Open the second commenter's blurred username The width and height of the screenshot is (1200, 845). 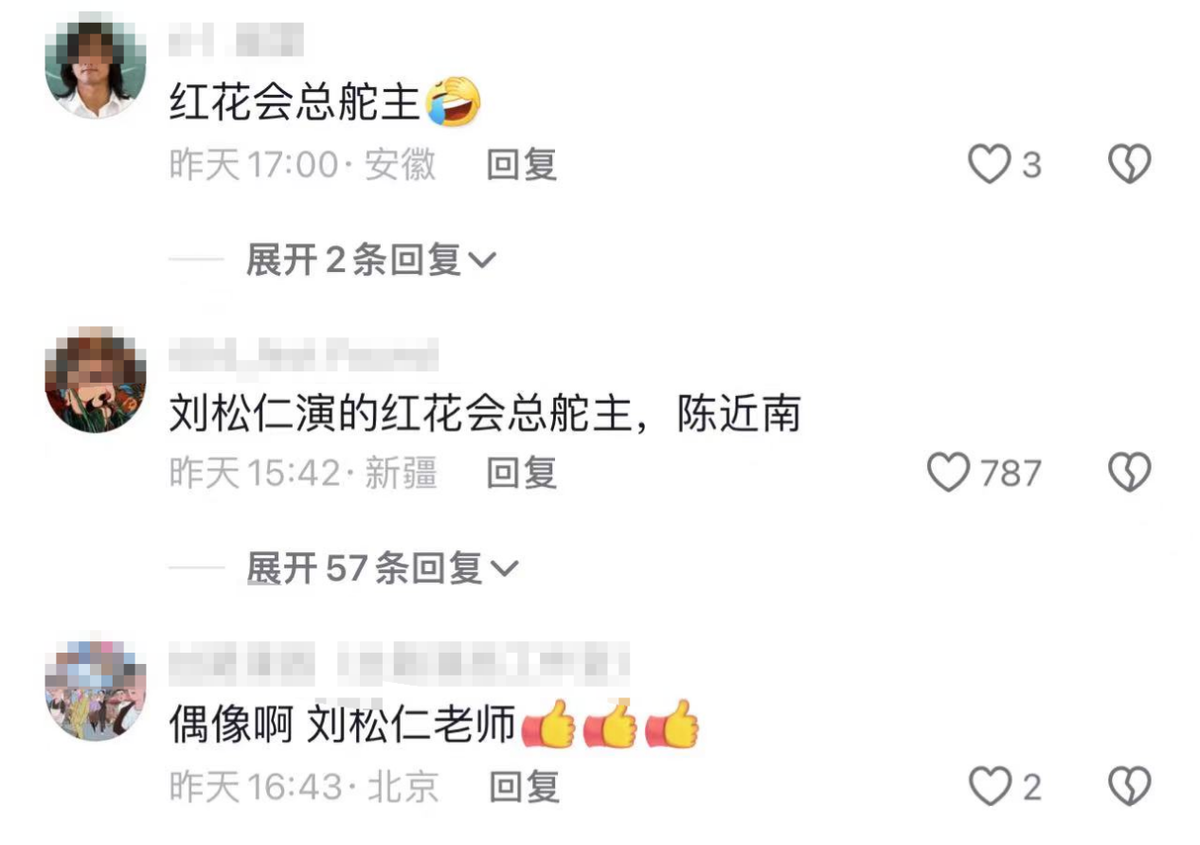coord(304,354)
